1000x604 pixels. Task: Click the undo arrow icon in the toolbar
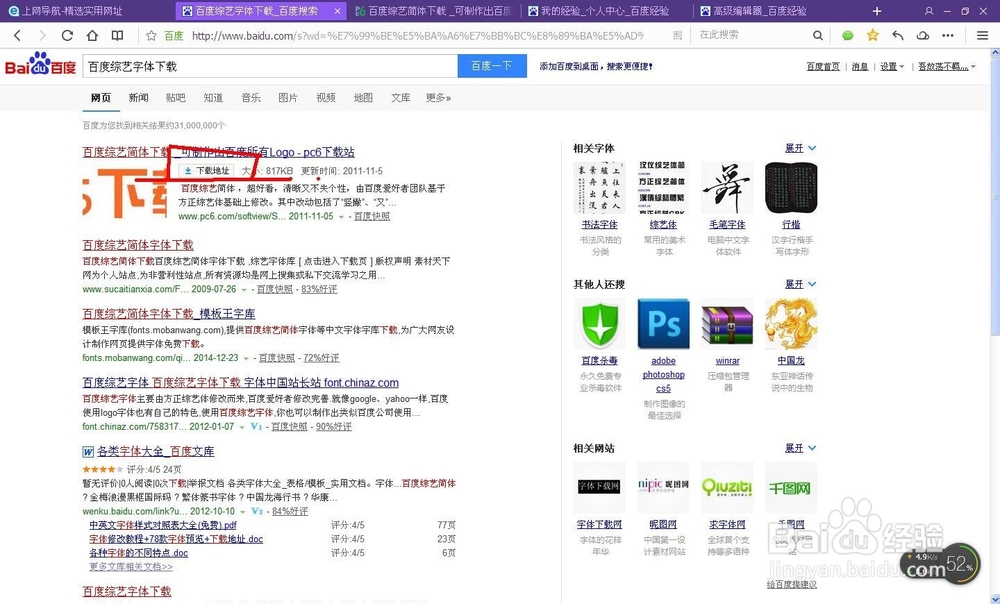point(898,36)
